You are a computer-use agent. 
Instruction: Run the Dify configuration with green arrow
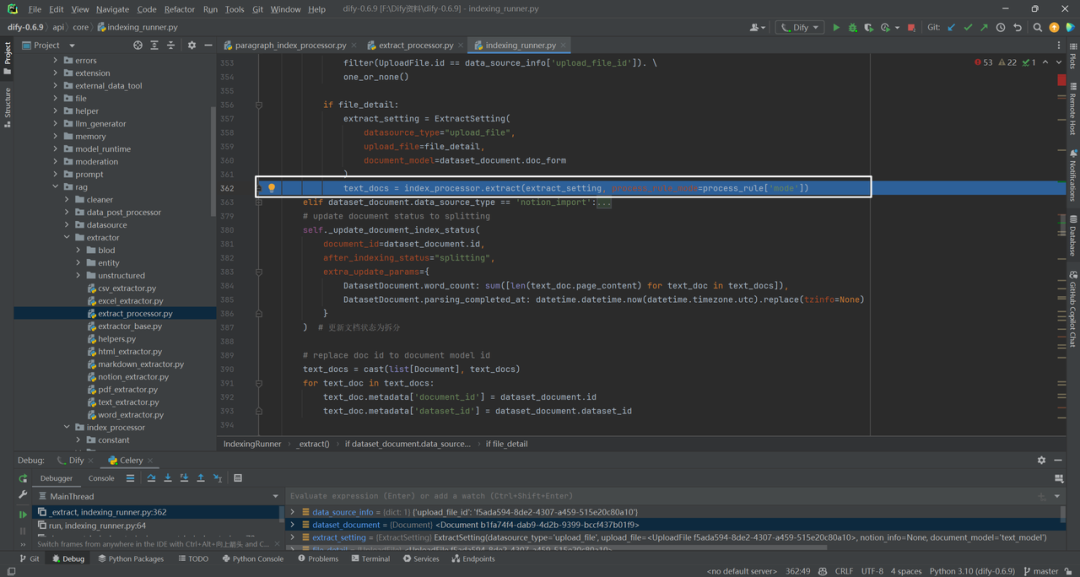point(836,28)
